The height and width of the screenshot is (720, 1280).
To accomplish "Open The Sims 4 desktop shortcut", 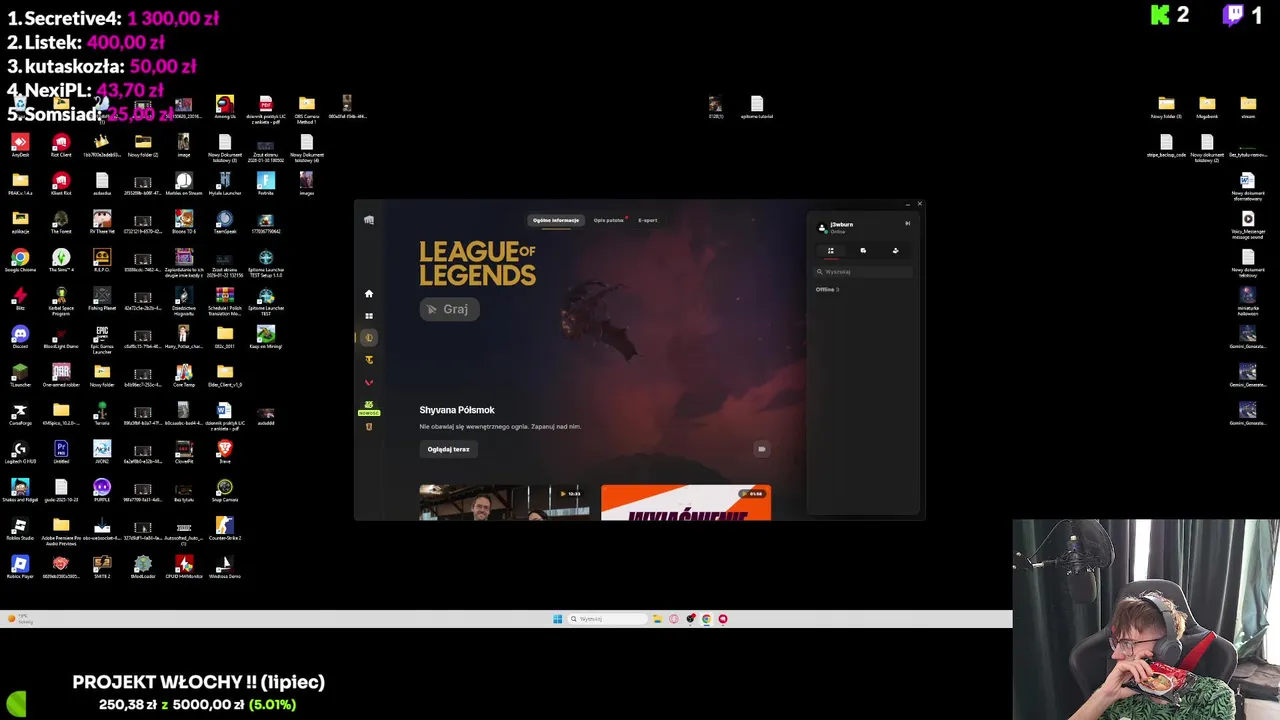I will pyautogui.click(x=61, y=261).
